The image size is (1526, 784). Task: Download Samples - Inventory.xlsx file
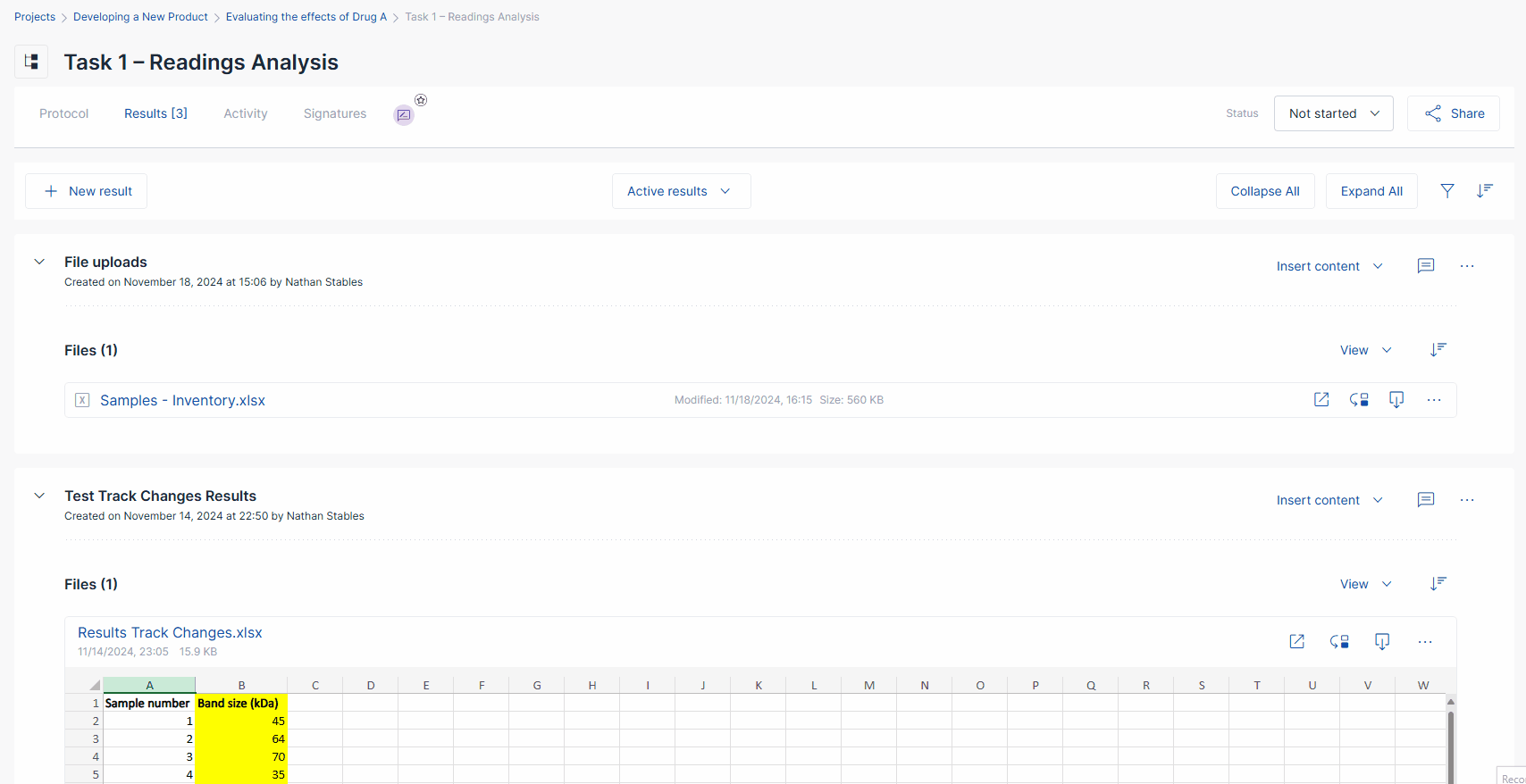pyautogui.click(x=1396, y=400)
